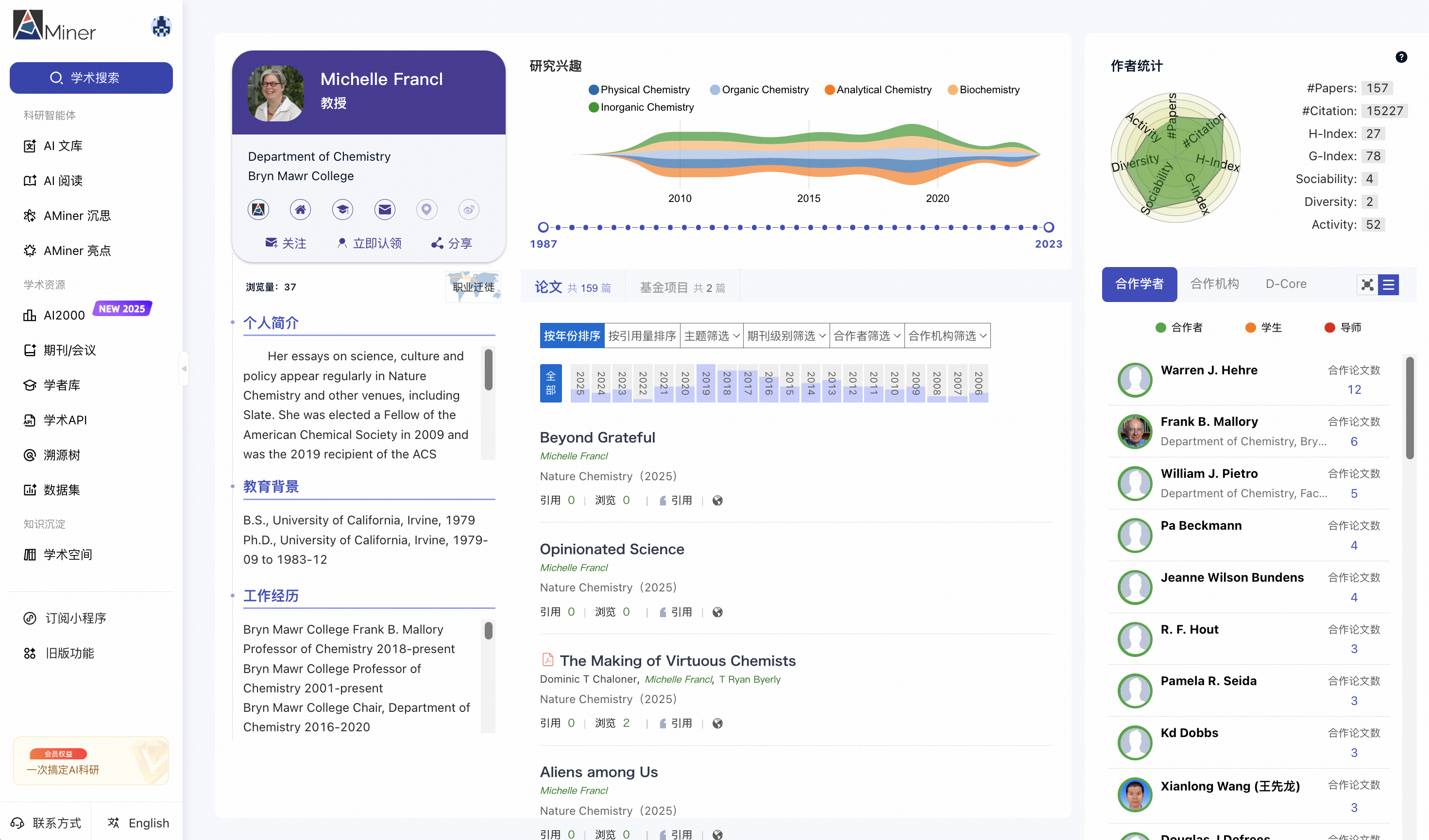This screenshot has width=1429, height=840.
Task: Click the homepage icon on profile card
Action: tap(300, 210)
